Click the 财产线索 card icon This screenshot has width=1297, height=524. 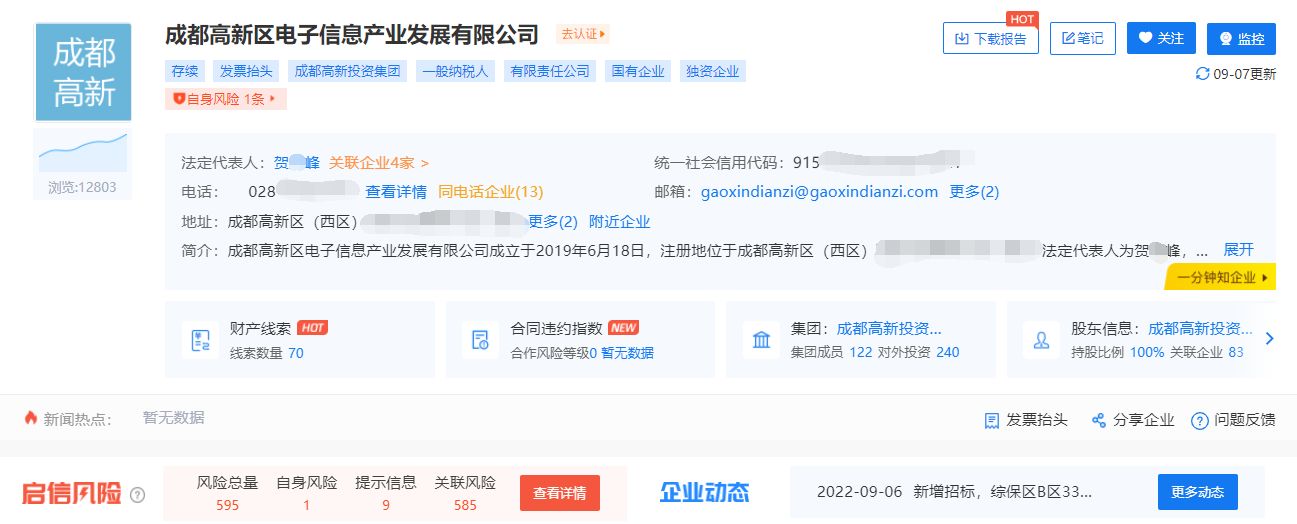[200, 340]
